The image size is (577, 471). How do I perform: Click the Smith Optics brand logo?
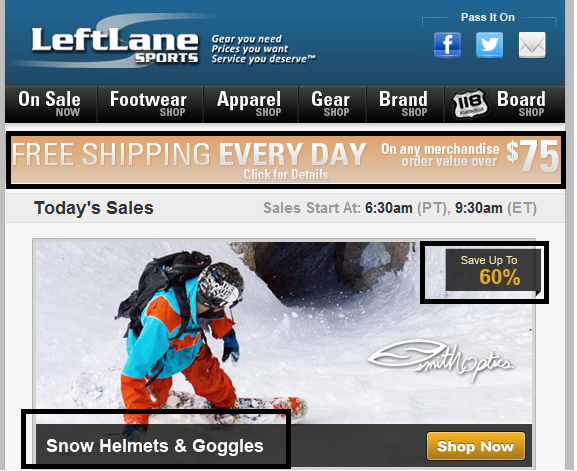(440, 358)
